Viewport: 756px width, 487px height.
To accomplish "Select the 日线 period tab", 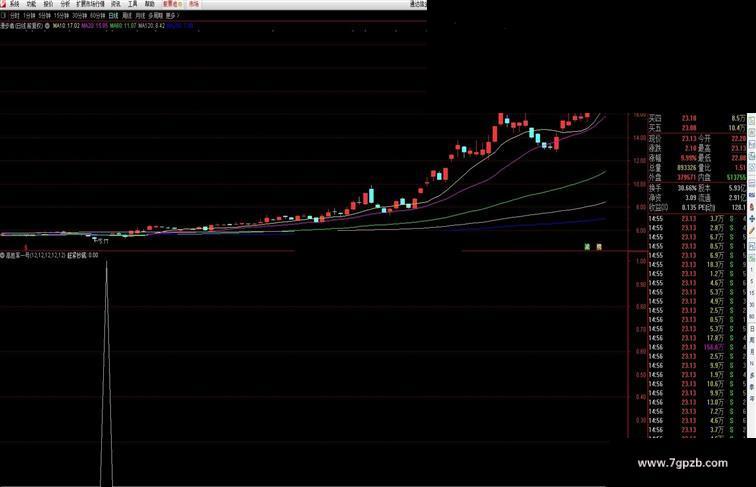I will click(x=113, y=16).
